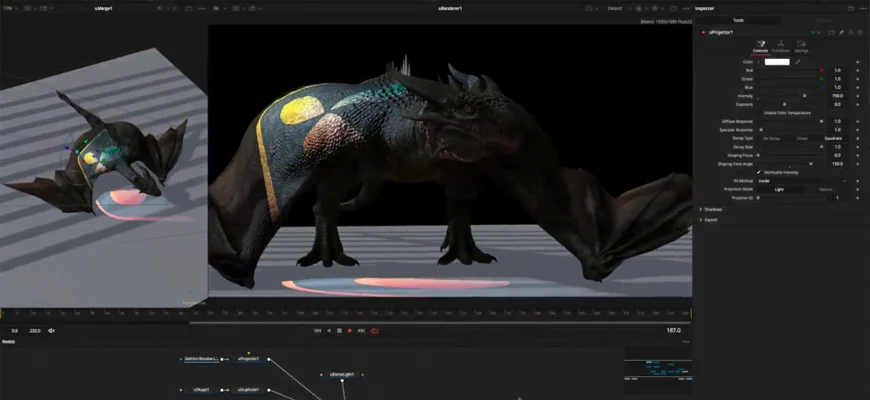Add a keyframe for Decay Rate
This screenshot has height=400, width=870.
(858, 147)
